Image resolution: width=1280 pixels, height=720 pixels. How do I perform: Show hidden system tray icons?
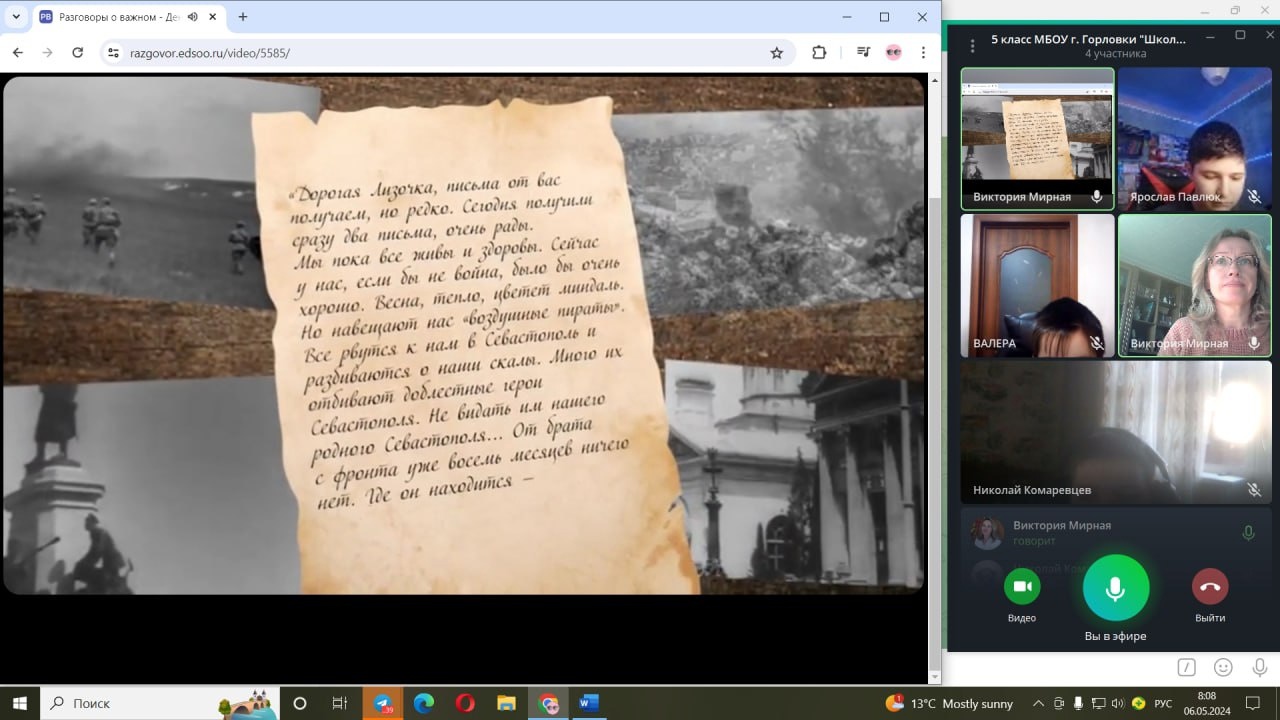(1038, 703)
